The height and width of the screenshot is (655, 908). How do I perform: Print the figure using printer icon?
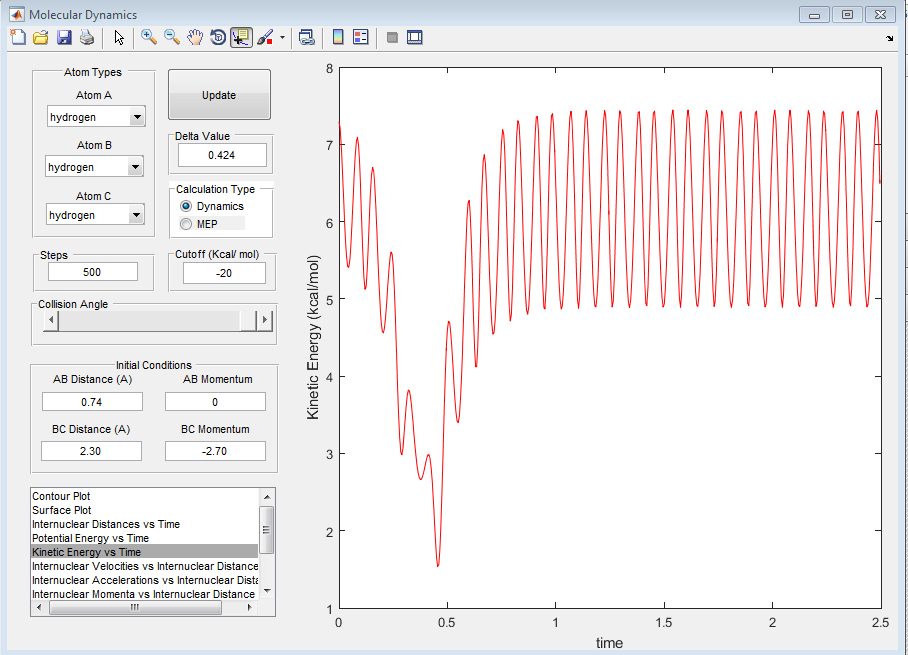pos(86,38)
